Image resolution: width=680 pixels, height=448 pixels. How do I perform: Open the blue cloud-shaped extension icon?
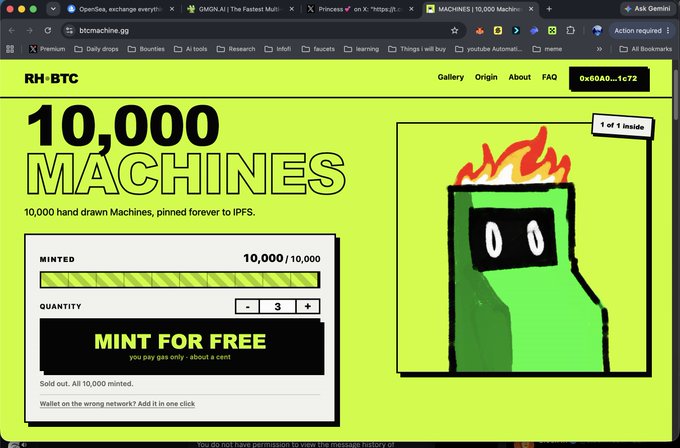click(x=534, y=30)
